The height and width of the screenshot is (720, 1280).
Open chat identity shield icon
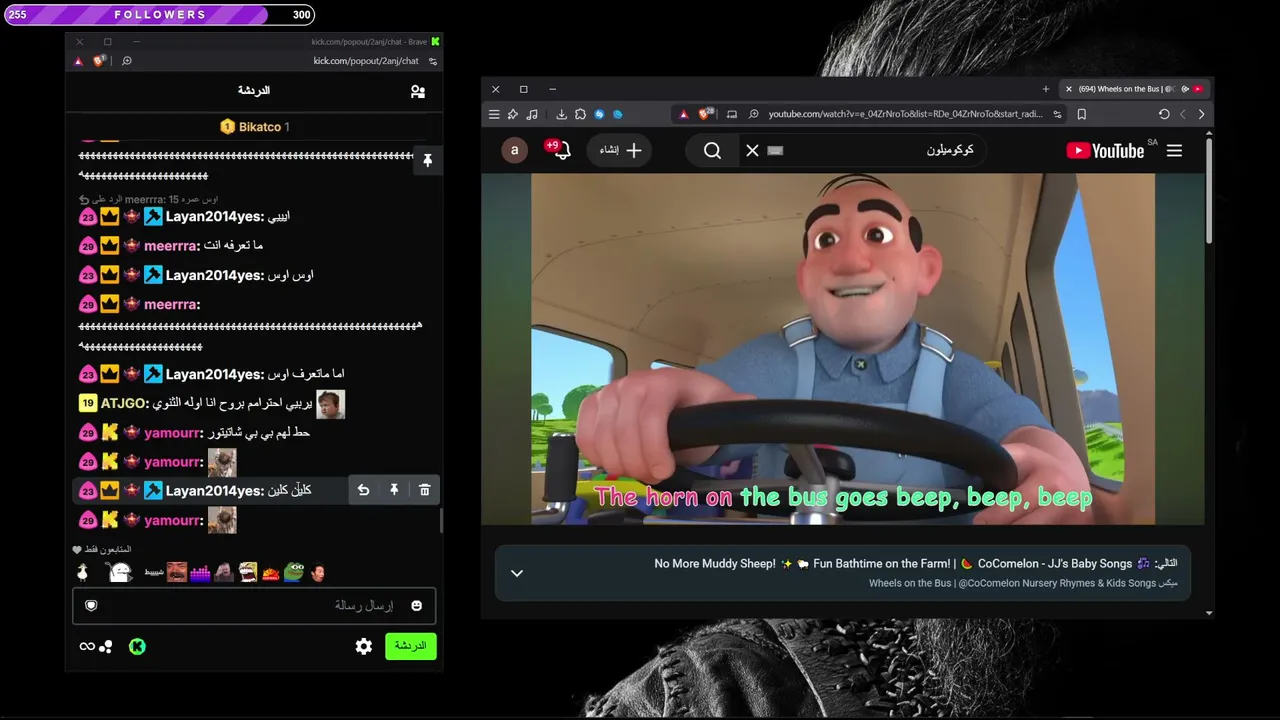click(x=91, y=605)
